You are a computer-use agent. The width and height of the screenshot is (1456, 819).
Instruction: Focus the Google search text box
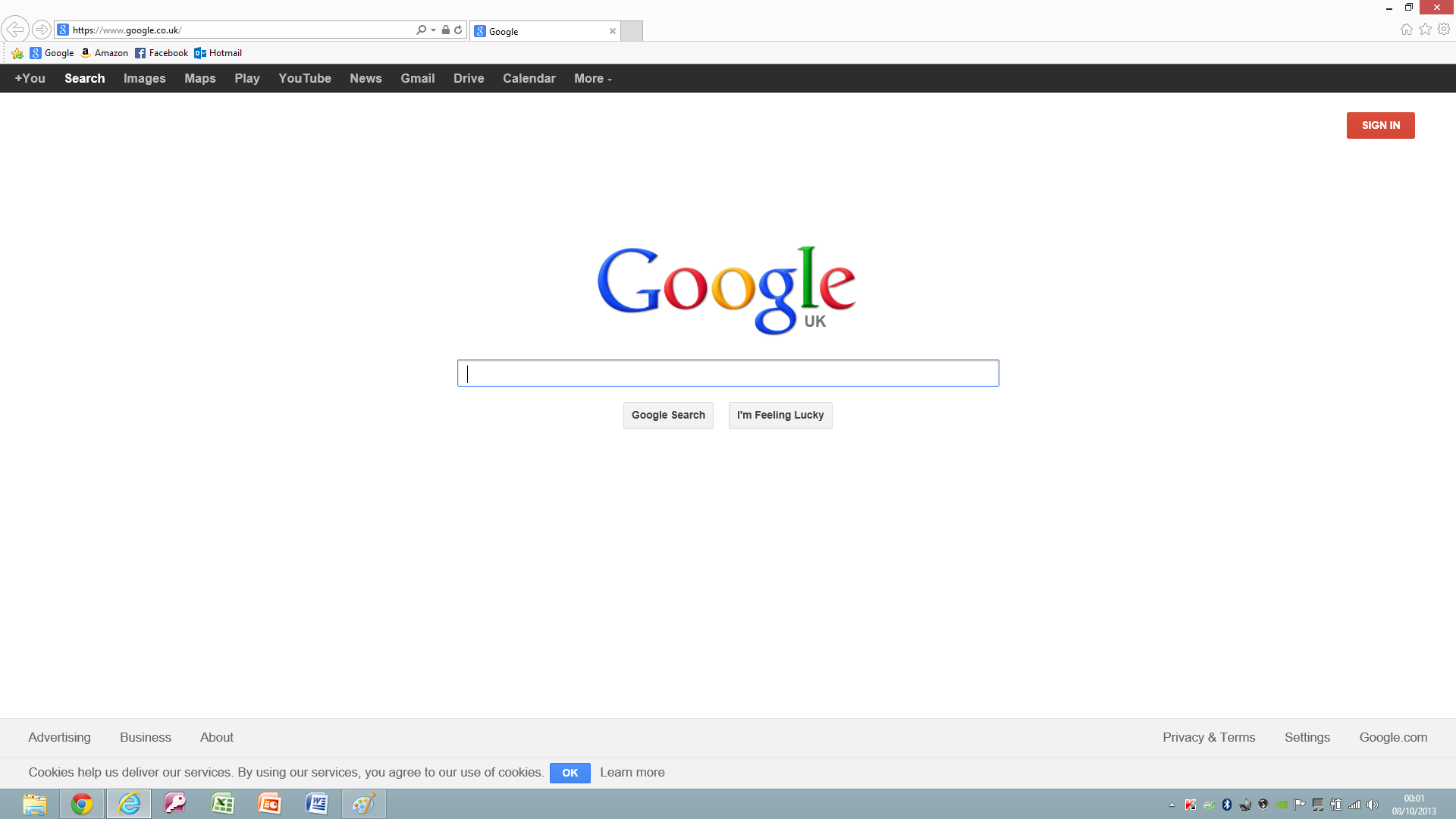tap(728, 373)
